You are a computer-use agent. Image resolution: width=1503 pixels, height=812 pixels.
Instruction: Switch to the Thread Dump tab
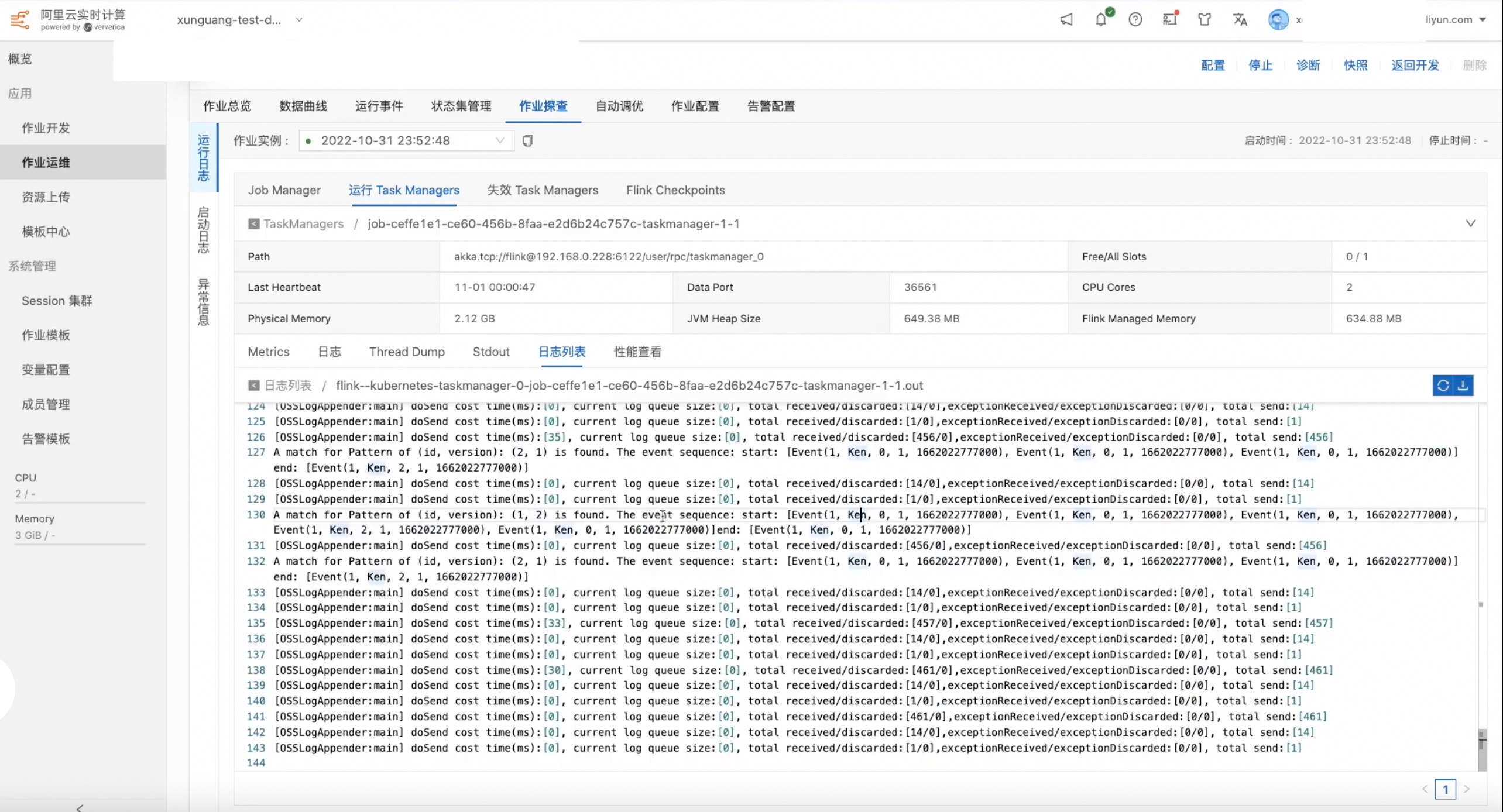407,352
